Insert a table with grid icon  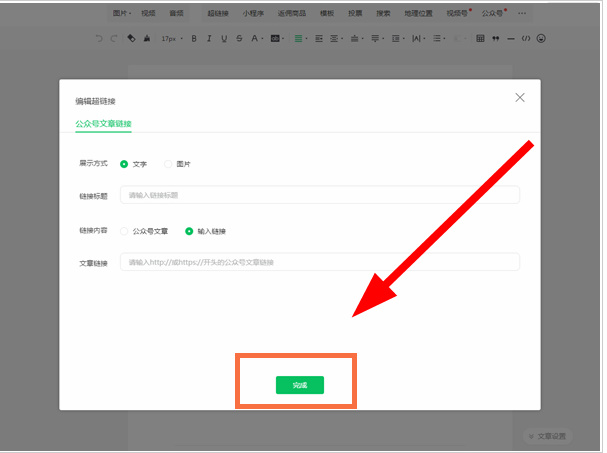pyautogui.click(x=480, y=38)
